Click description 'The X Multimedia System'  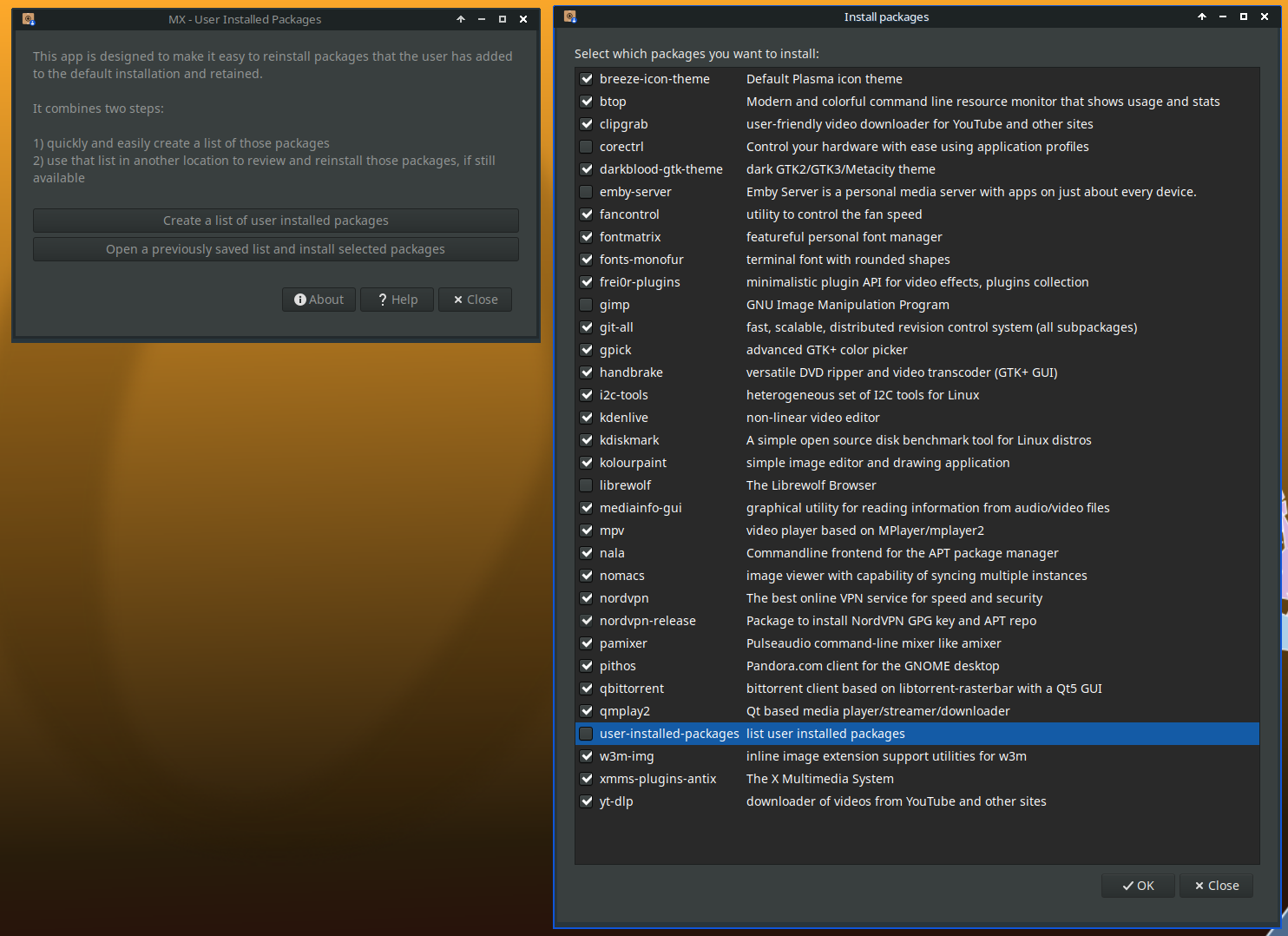(819, 779)
